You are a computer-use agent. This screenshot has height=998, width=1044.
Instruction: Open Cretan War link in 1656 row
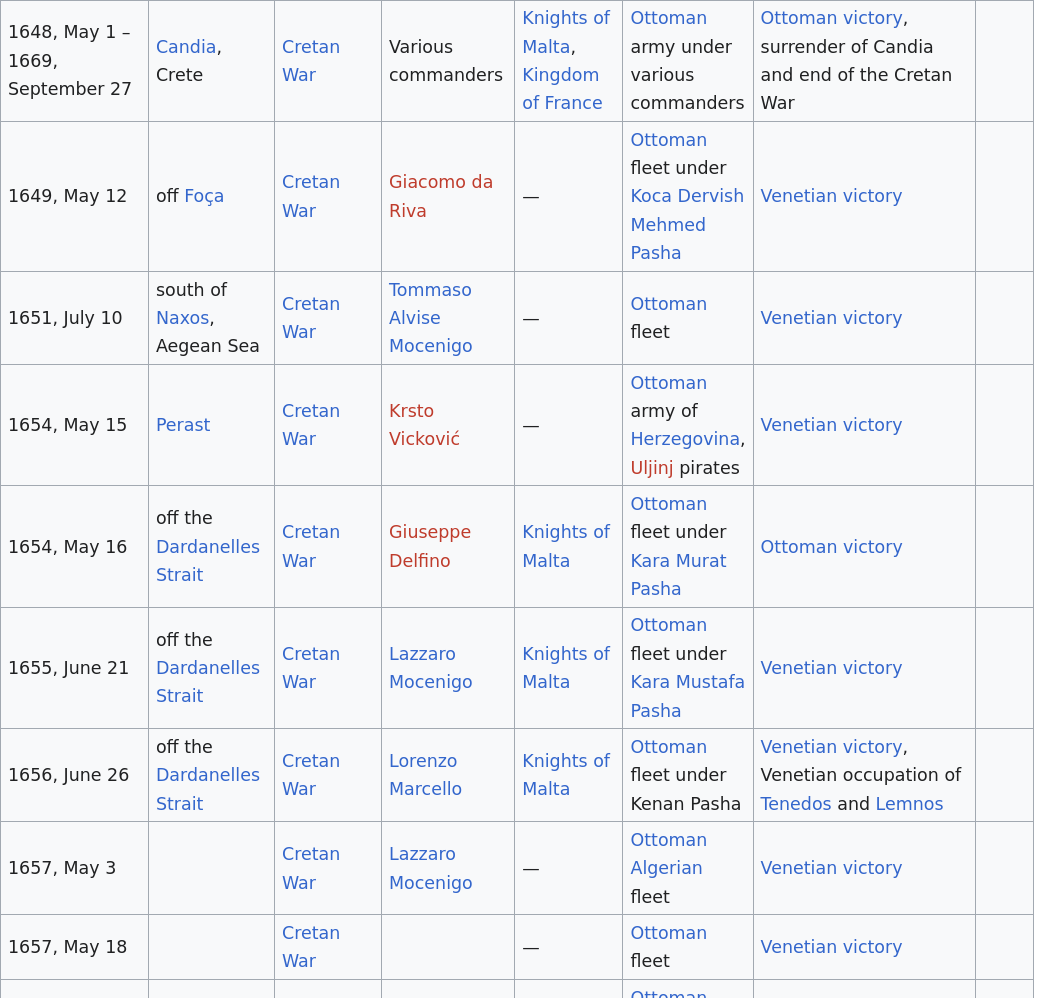[311, 775]
